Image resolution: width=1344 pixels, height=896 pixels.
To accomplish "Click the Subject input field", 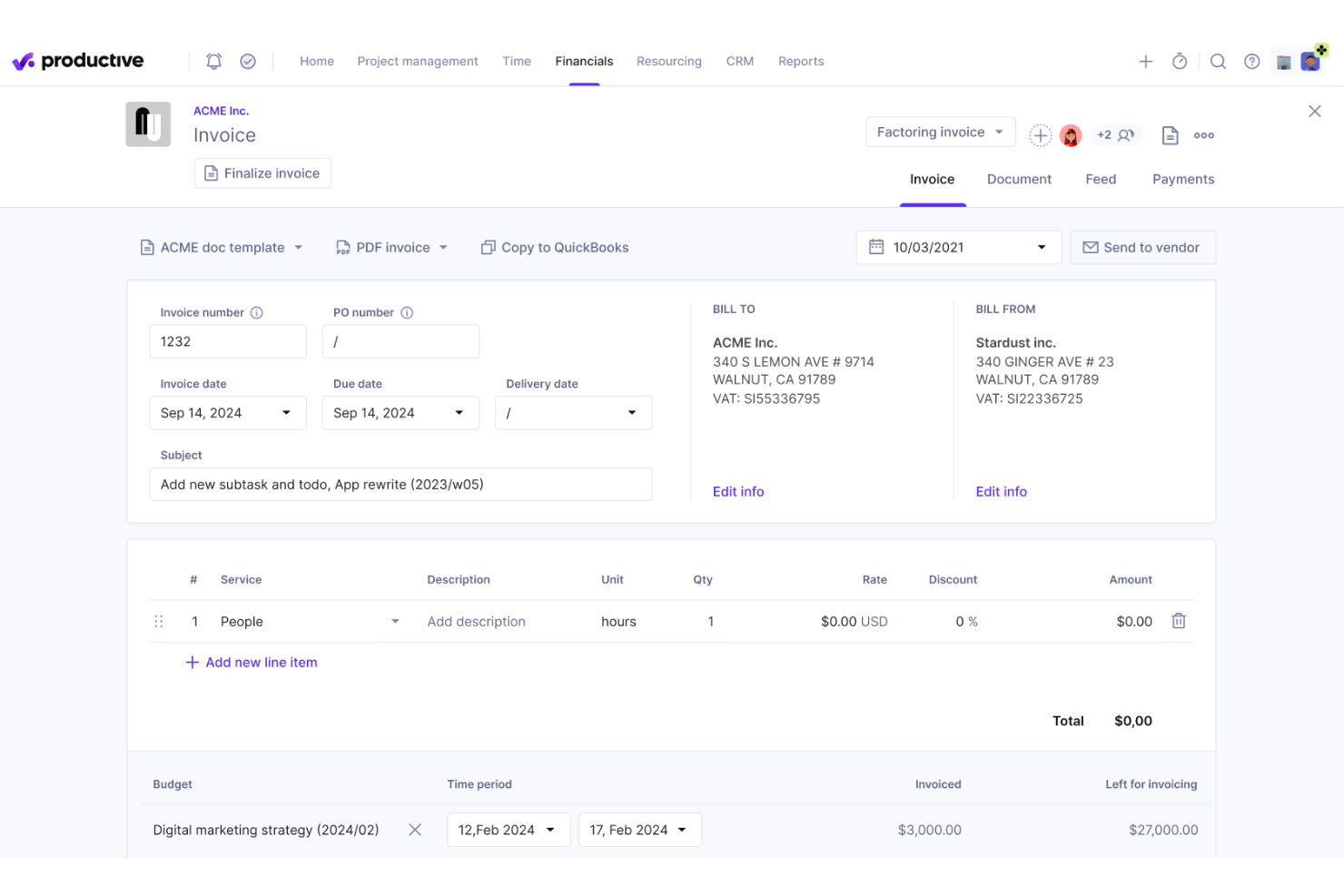I will click(x=400, y=484).
